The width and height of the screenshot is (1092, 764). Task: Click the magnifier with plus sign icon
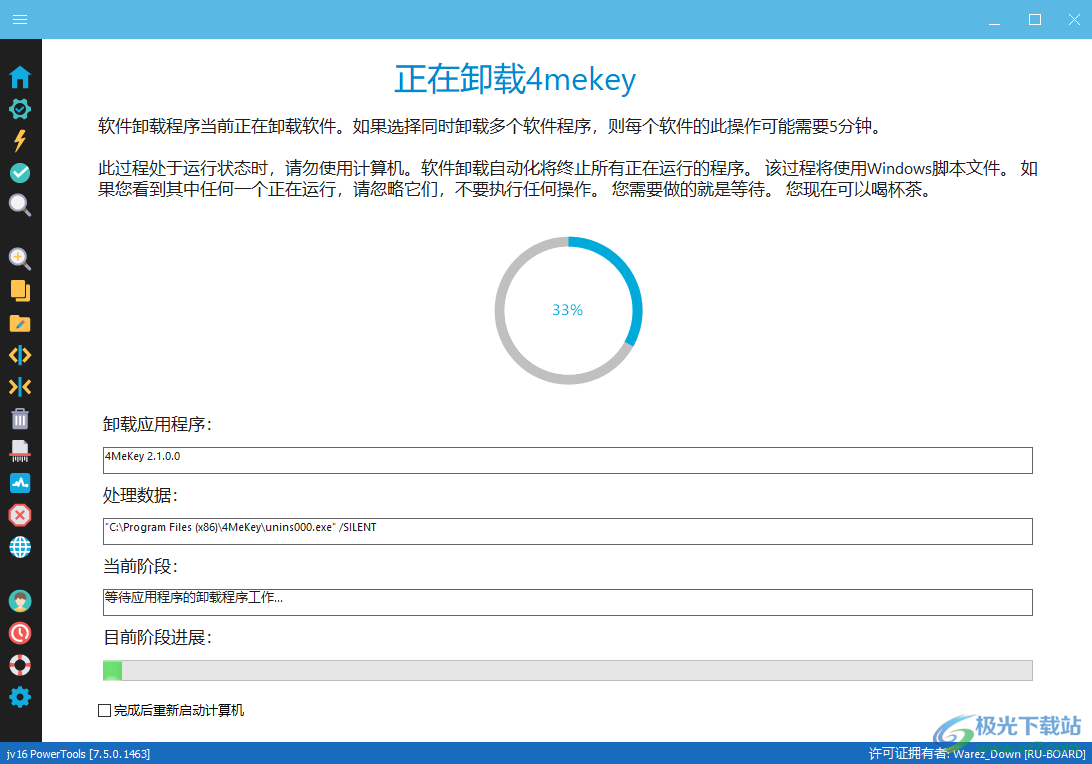pyautogui.click(x=20, y=259)
